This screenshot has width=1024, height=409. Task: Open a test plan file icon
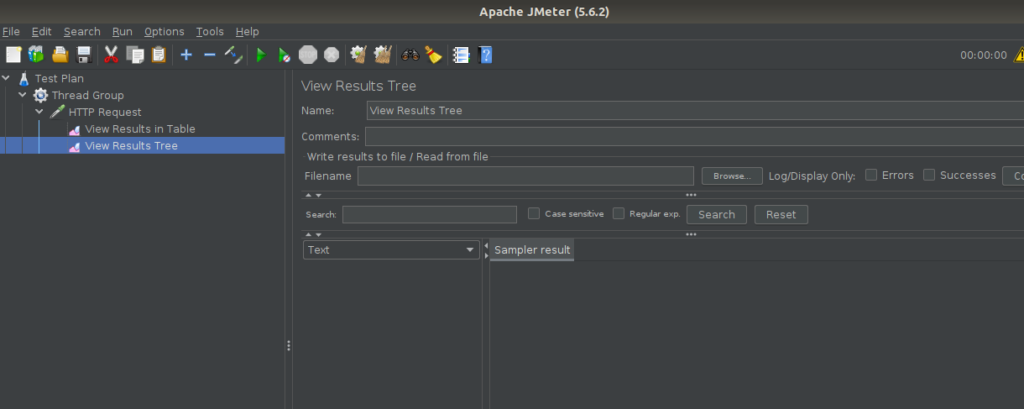click(x=60, y=55)
